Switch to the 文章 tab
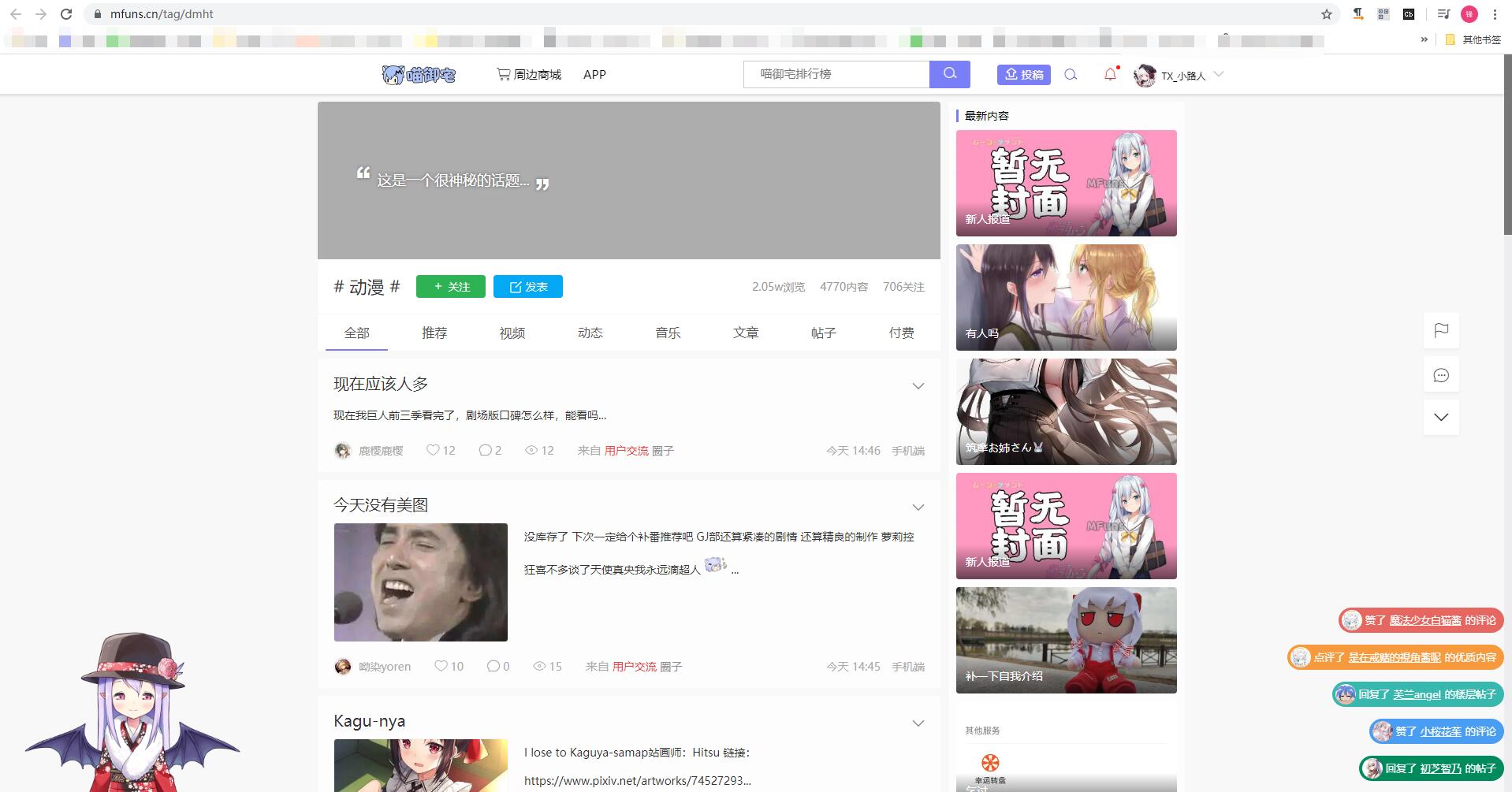1512x792 pixels. point(746,333)
